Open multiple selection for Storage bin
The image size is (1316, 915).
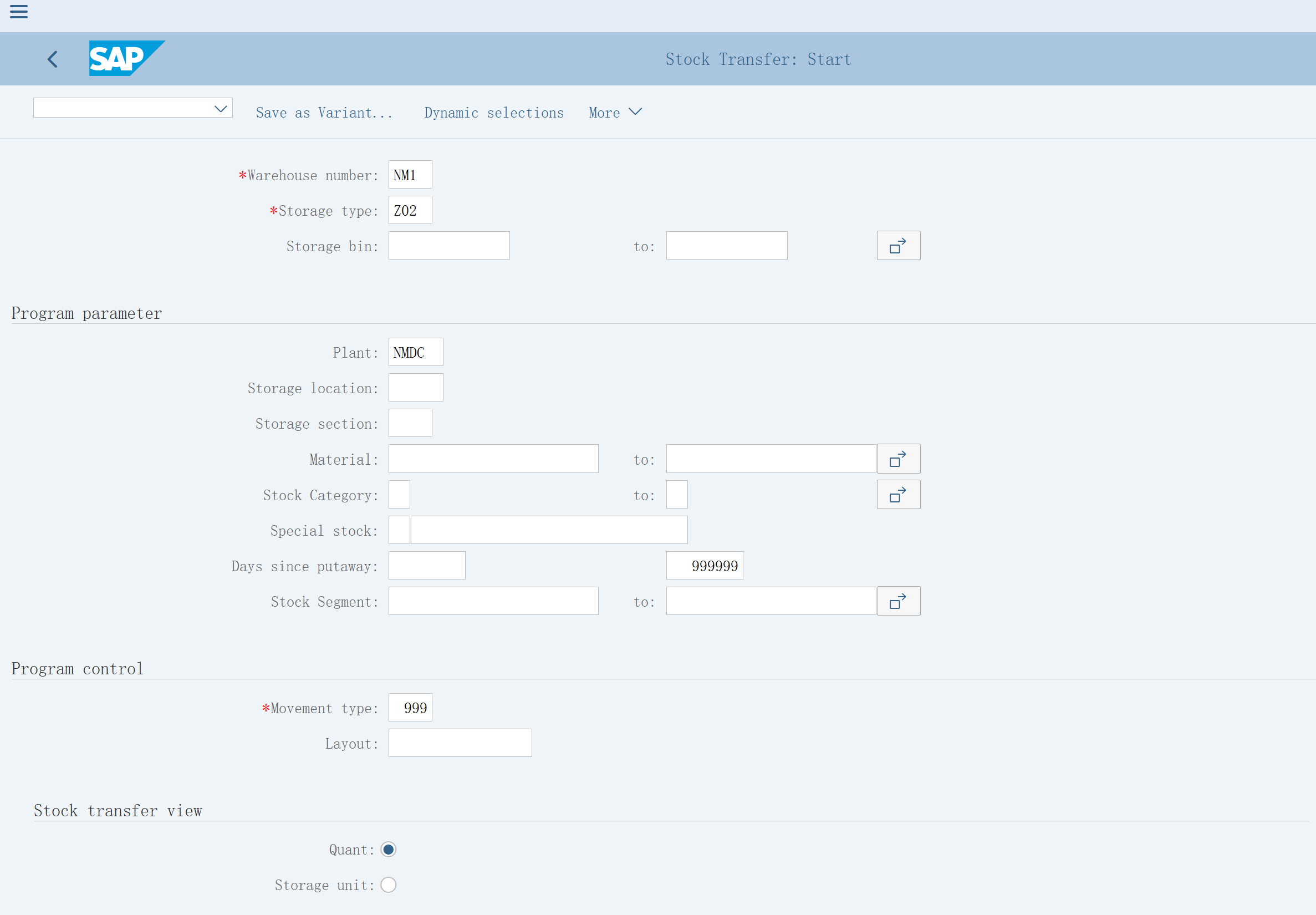pyautogui.click(x=898, y=246)
